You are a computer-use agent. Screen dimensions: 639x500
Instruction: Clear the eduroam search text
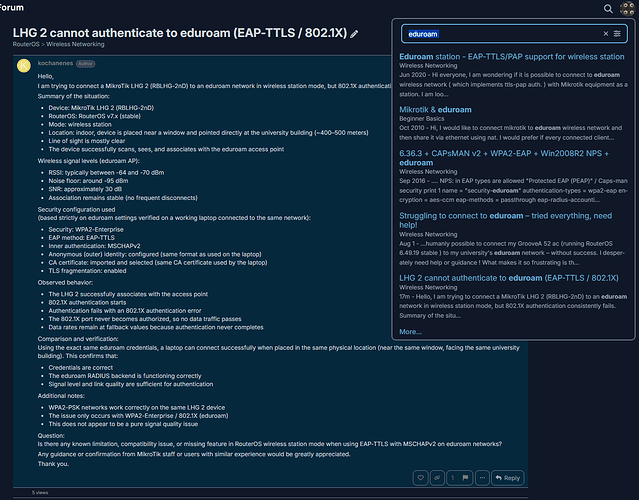point(606,34)
